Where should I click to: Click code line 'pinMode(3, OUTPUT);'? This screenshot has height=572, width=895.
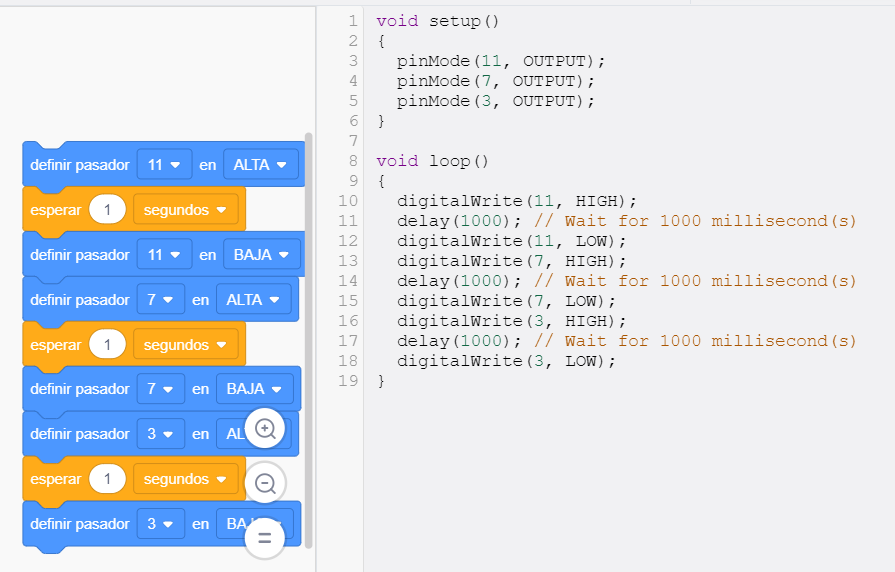pyautogui.click(x=495, y=101)
